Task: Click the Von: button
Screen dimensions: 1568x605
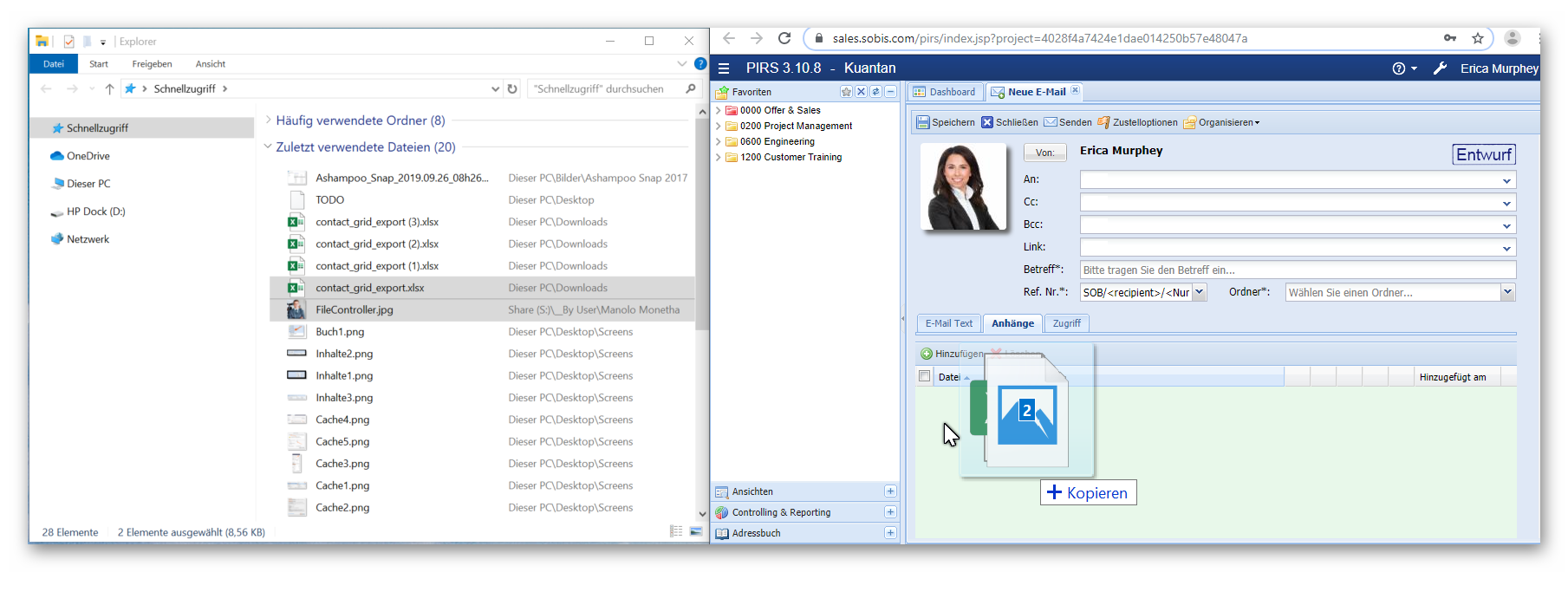Action: (x=1044, y=153)
